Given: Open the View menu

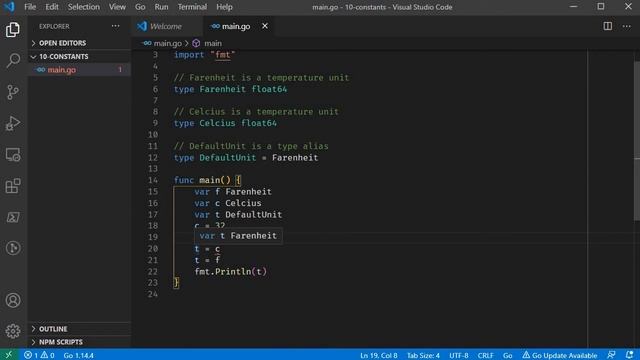Looking at the screenshot, I should point(117,7).
